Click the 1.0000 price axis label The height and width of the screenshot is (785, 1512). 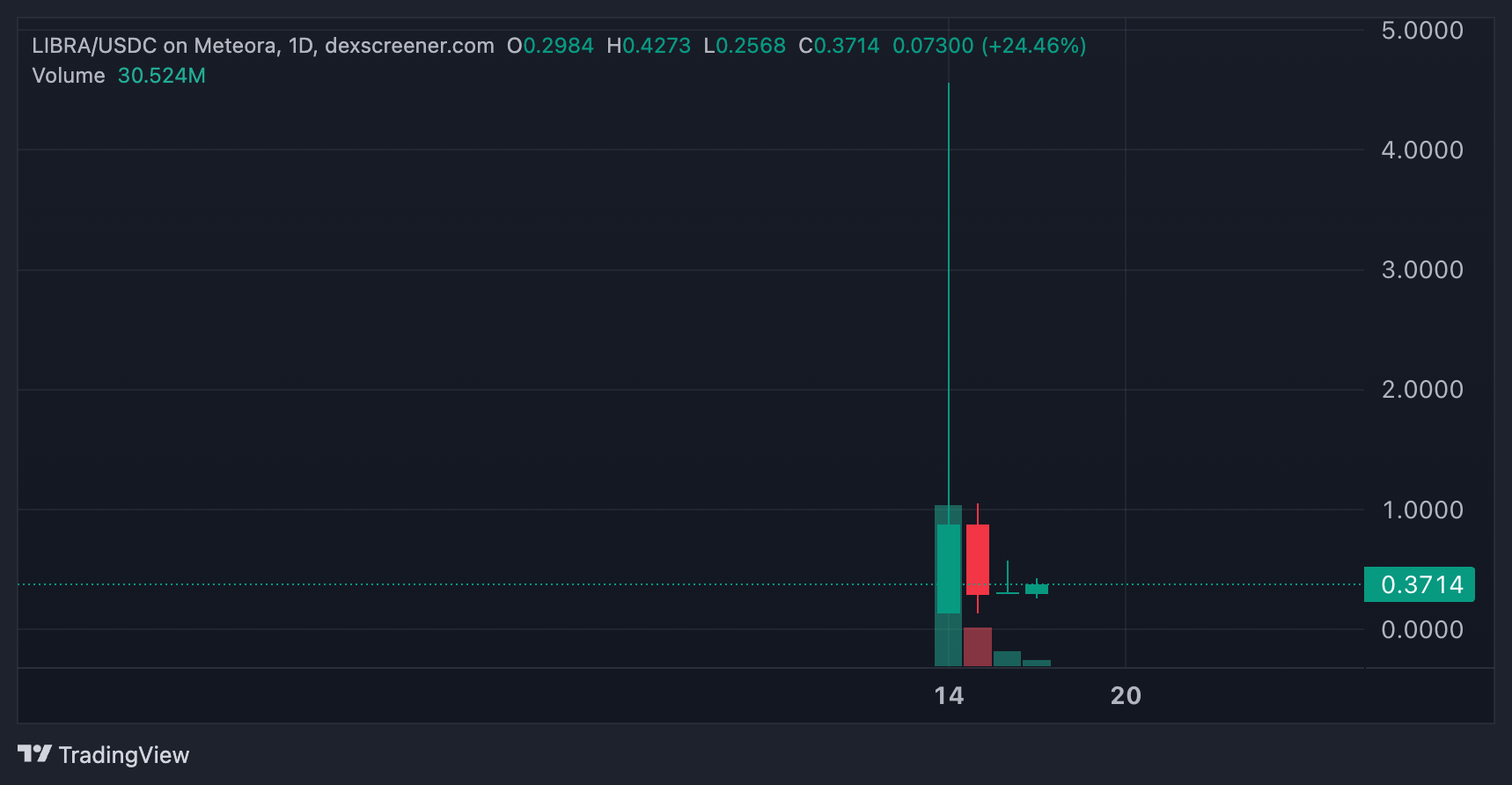pos(1421,510)
